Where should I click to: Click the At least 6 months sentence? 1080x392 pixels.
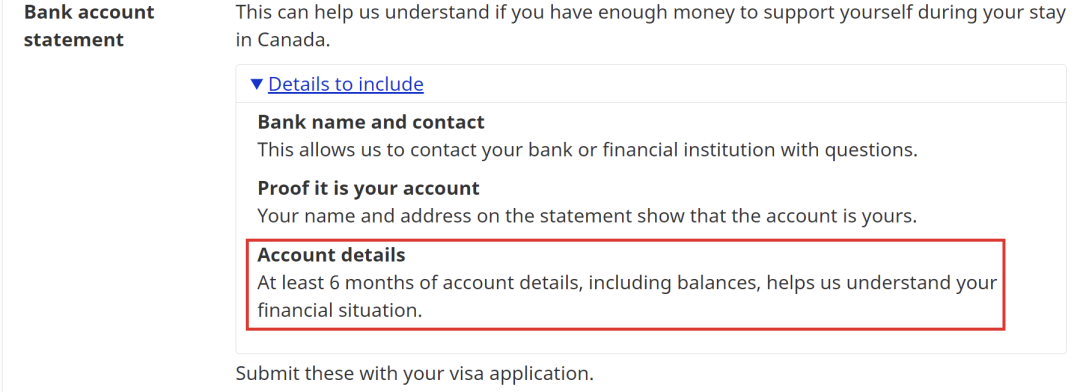coord(627,296)
